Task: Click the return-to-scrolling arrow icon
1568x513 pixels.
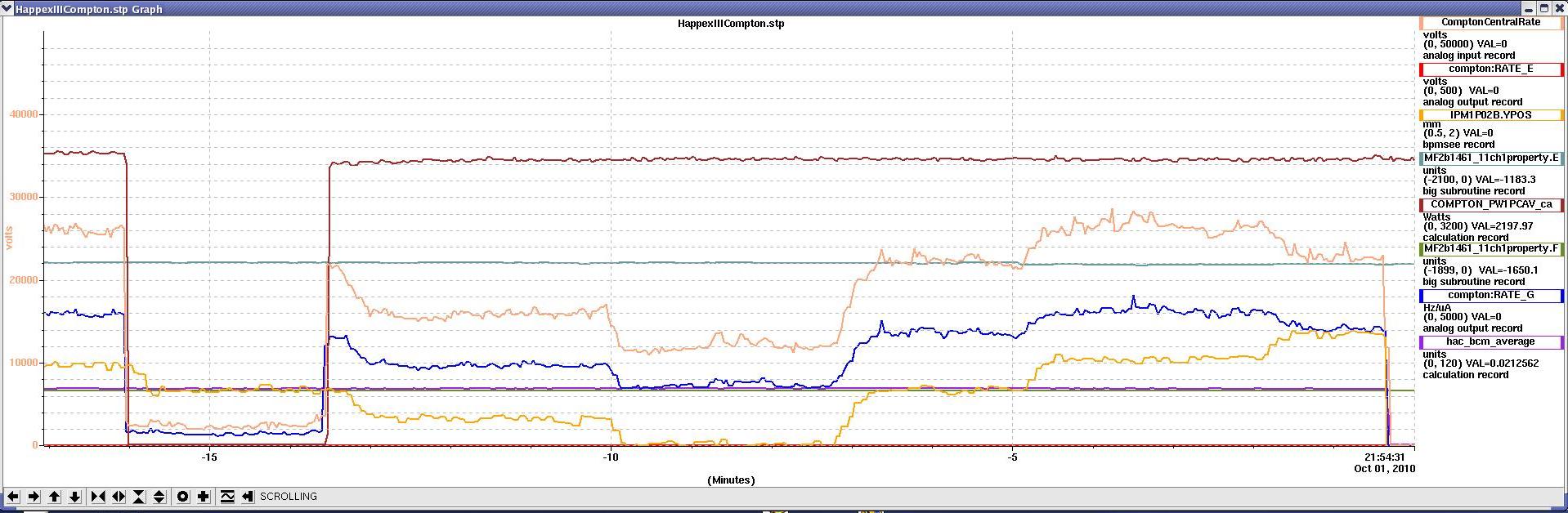Action: [x=248, y=496]
